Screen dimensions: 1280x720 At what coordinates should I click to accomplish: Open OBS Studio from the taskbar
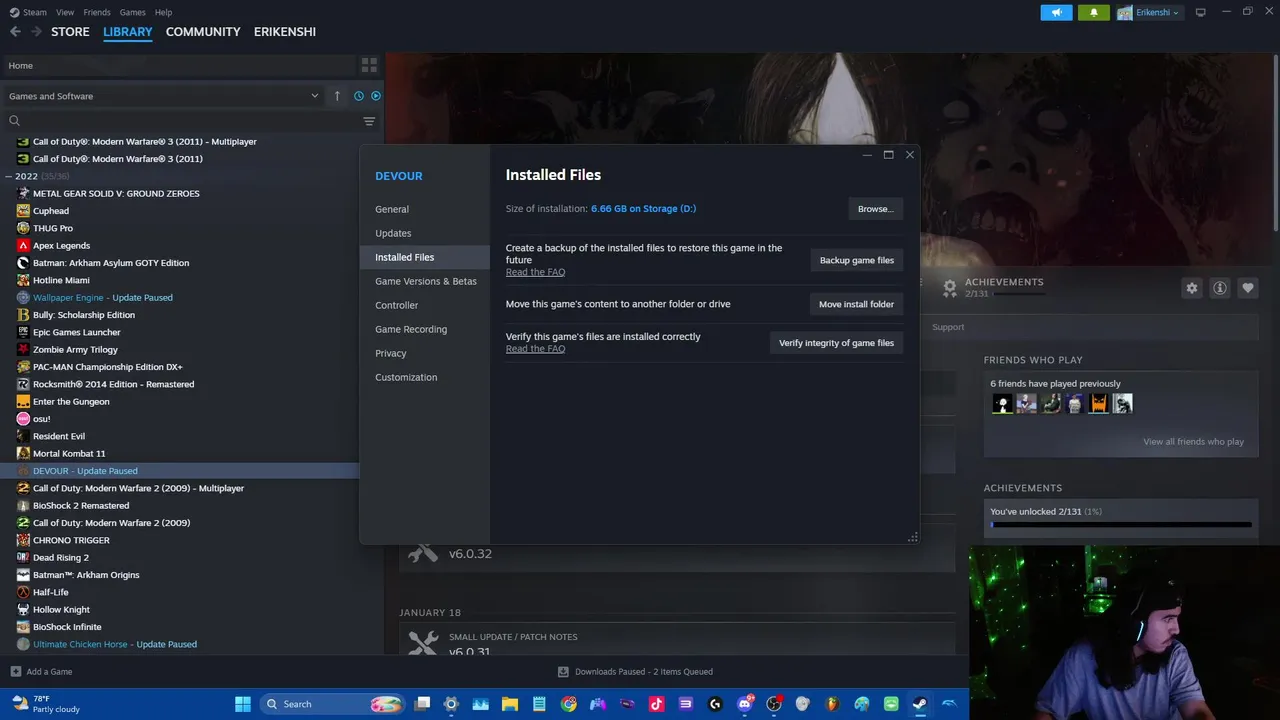773,704
